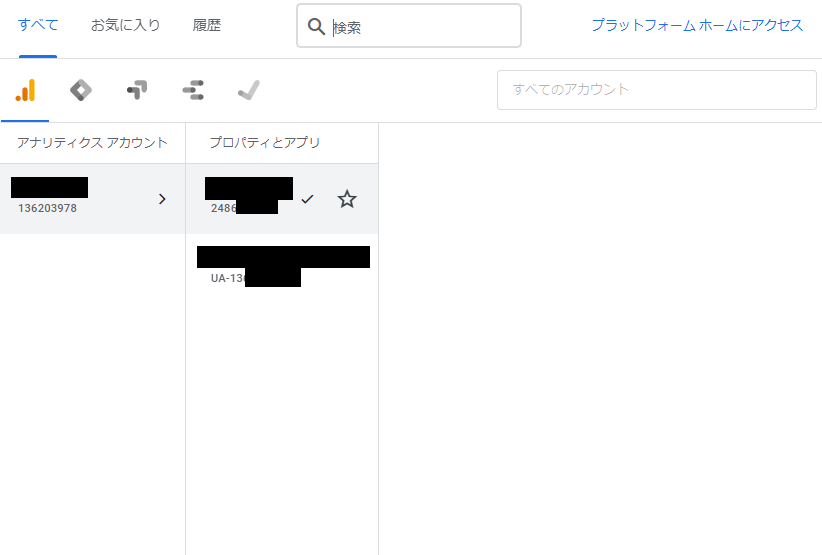Switch to the Tag Manager product icon
Viewport: 822px width, 555px height.
[81, 90]
